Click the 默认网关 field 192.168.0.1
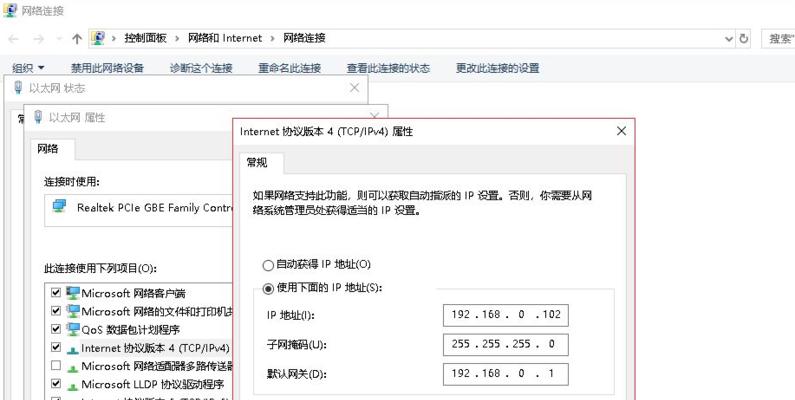 point(505,374)
